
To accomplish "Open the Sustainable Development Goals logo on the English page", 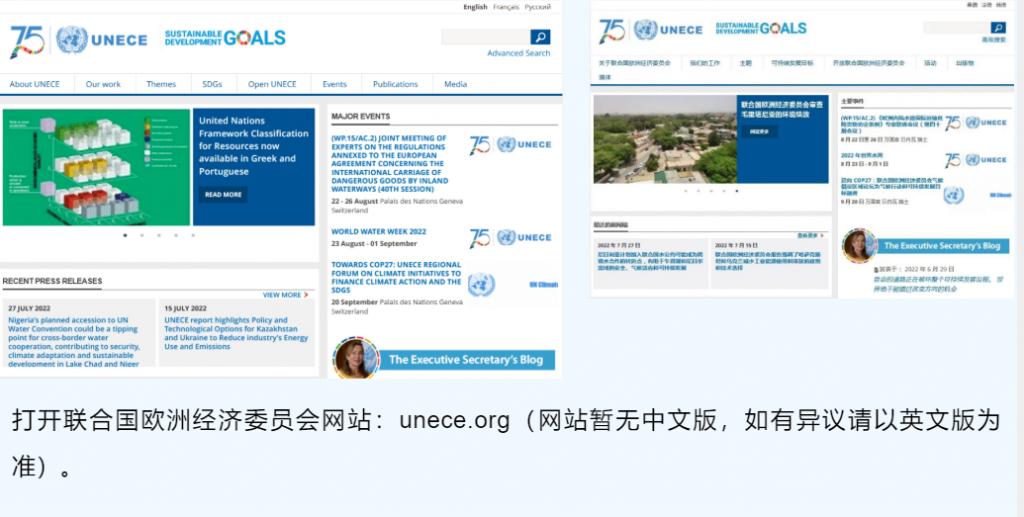I will point(225,38).
